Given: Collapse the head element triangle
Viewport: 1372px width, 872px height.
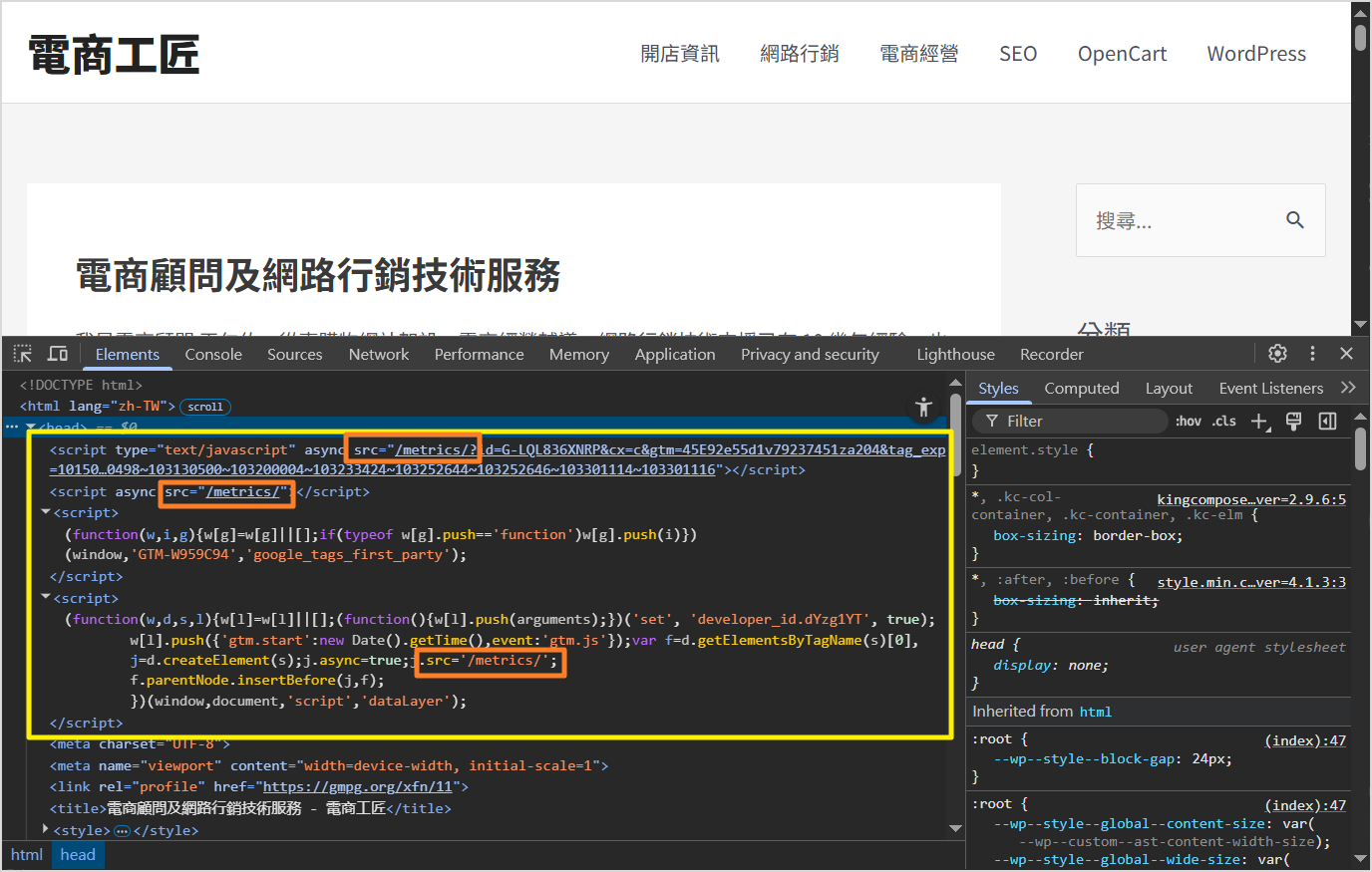Looking at the screenshot, I should pos(31,428).
